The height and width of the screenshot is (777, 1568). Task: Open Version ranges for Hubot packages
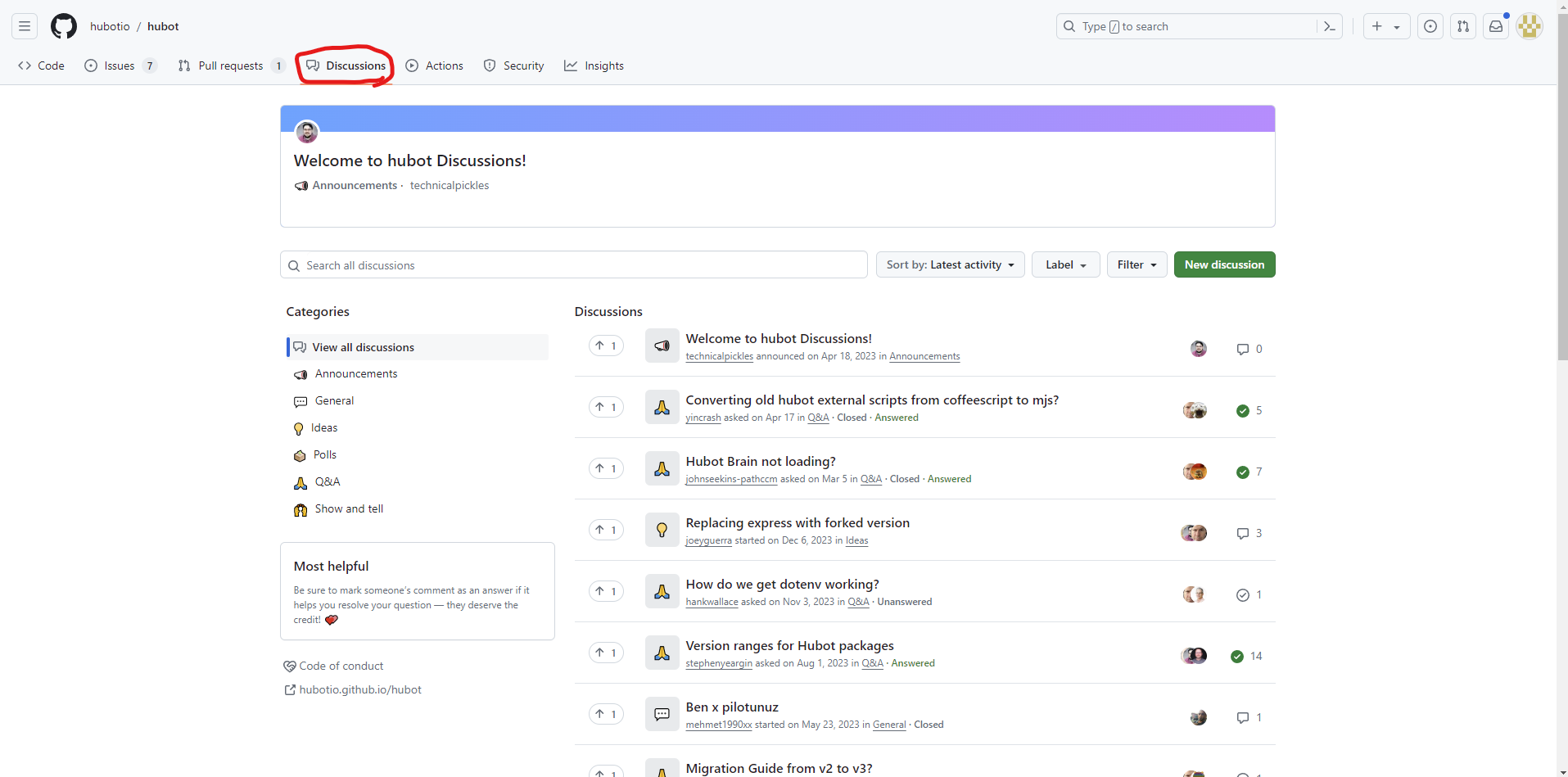789,645
